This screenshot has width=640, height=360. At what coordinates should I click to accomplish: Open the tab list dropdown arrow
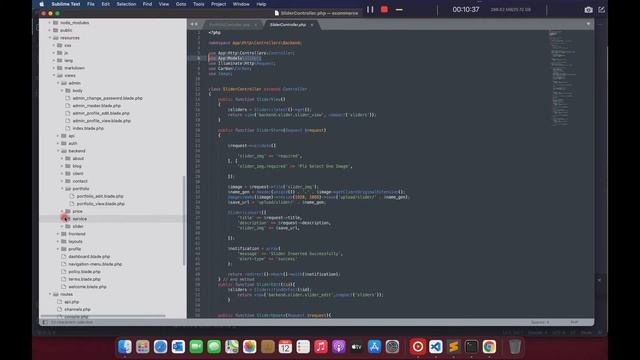pyautogui.click(x=588, y=24)
